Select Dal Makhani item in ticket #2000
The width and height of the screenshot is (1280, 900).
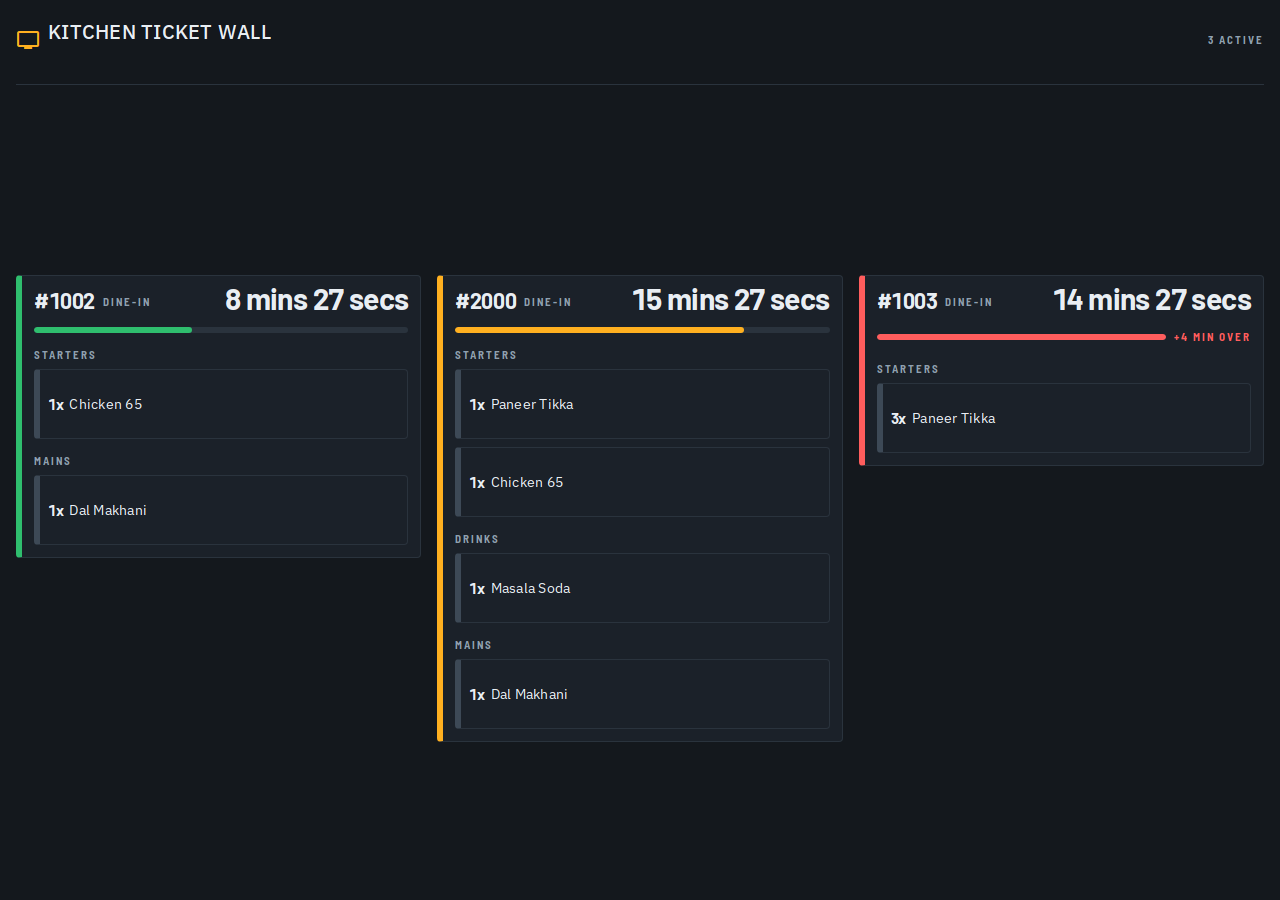tap(642, 694)
